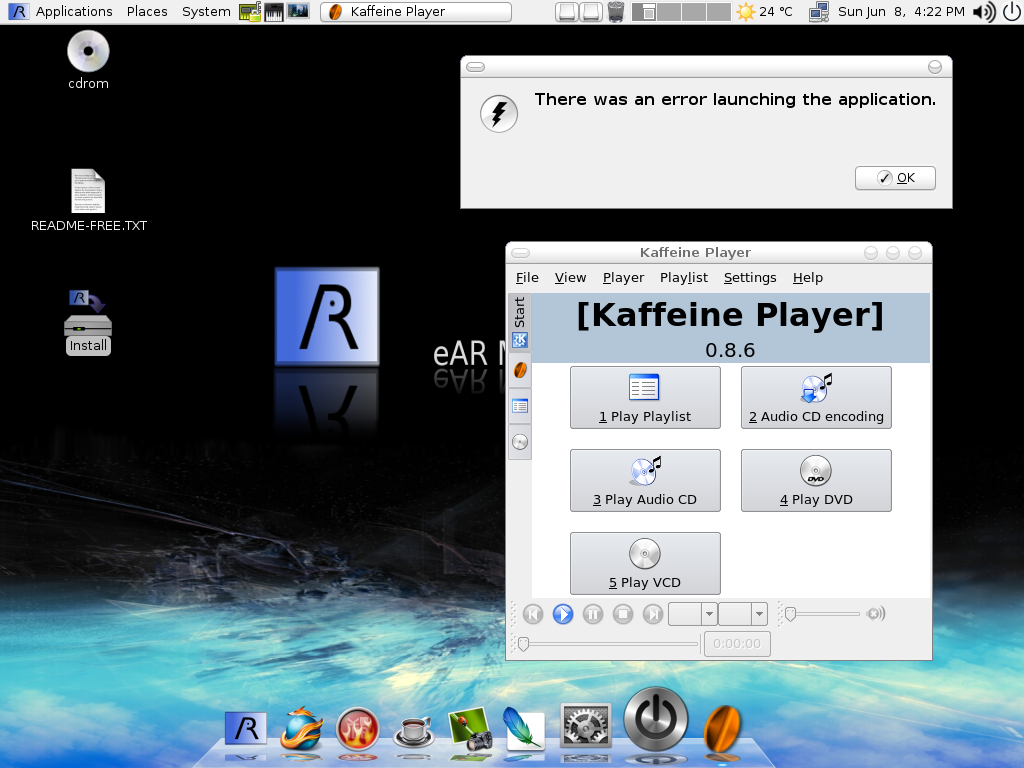Open the Places menu in the top panel

tap(147, 11)
